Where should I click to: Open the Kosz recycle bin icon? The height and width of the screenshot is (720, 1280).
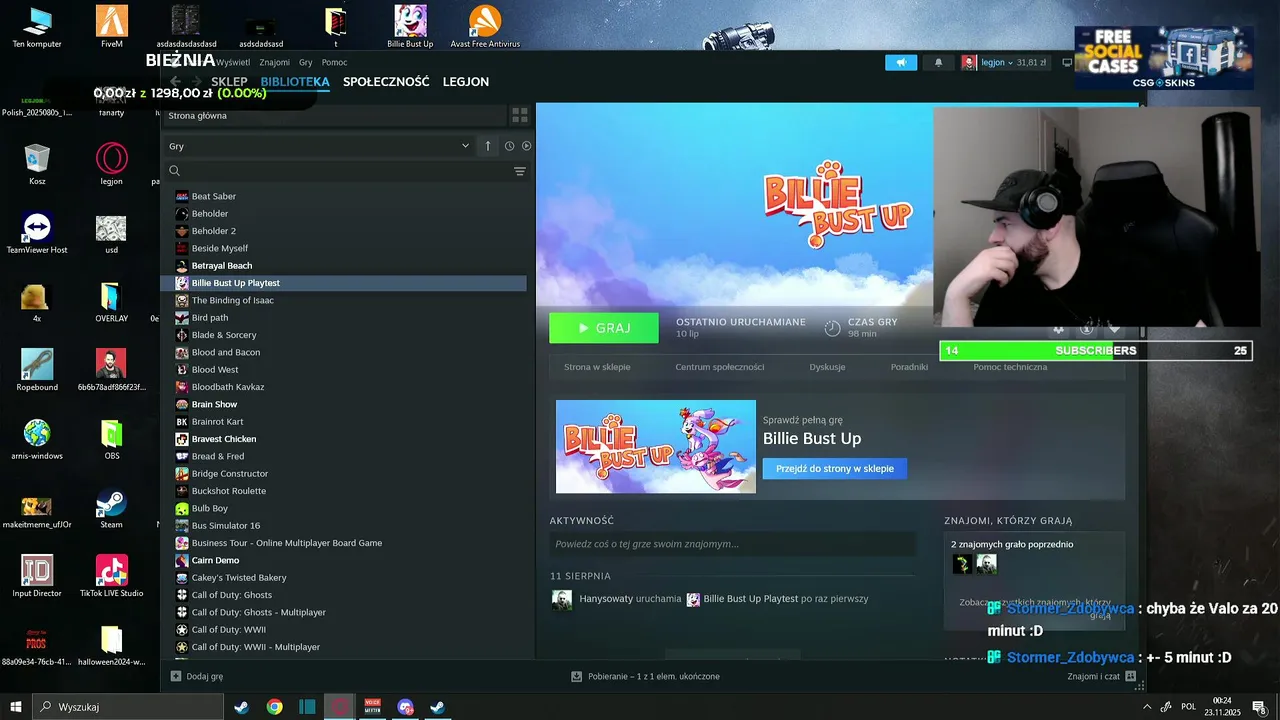pos(37,165)
